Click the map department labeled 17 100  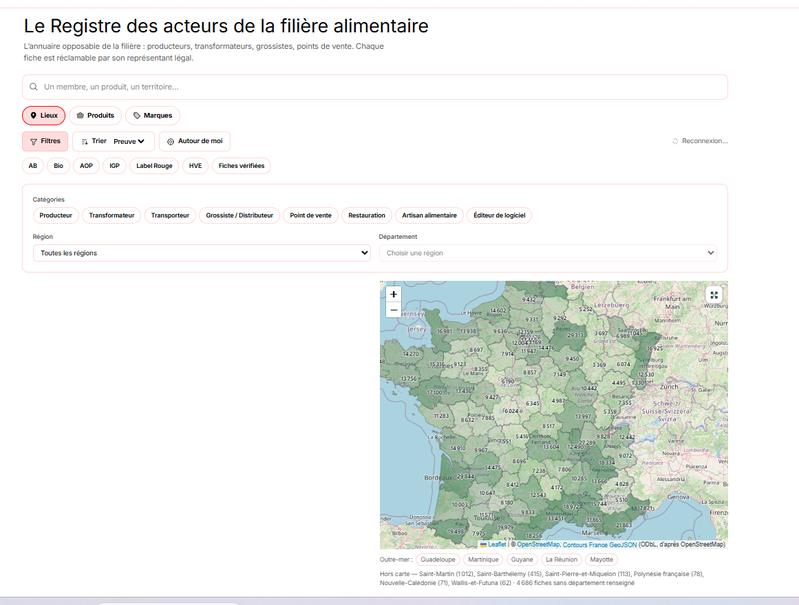point(435,392)
